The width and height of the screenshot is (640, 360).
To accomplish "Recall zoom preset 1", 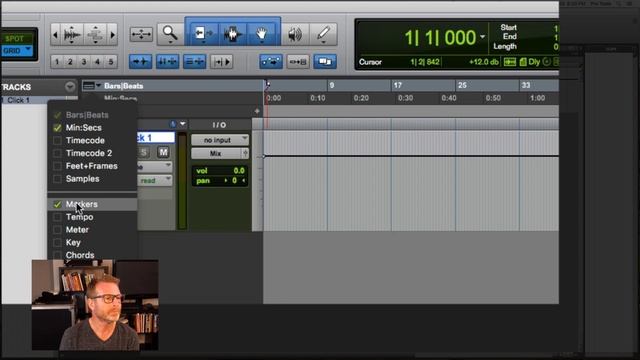I will 57,62.
